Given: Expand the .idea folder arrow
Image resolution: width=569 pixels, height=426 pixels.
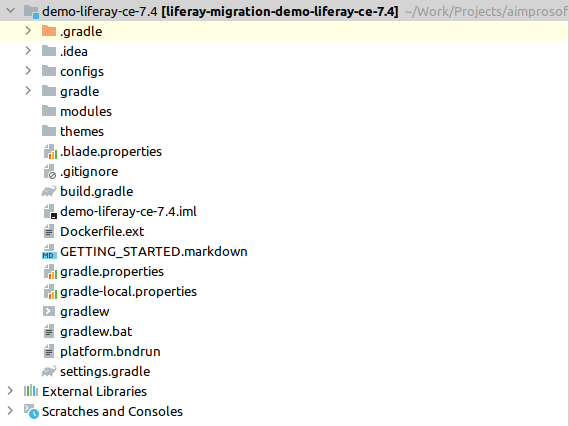Looking at the screenshot, I should coord(28,51).
